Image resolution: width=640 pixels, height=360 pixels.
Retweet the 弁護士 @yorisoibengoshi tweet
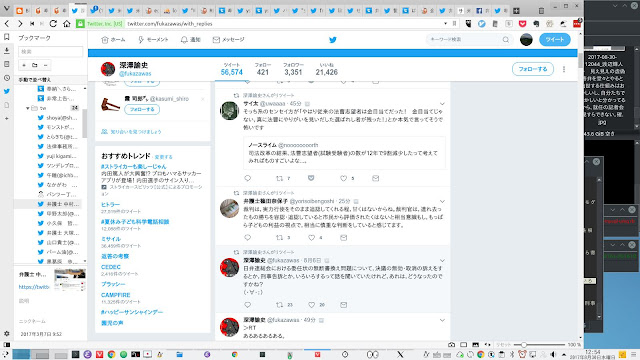click(x=279, y=238)
